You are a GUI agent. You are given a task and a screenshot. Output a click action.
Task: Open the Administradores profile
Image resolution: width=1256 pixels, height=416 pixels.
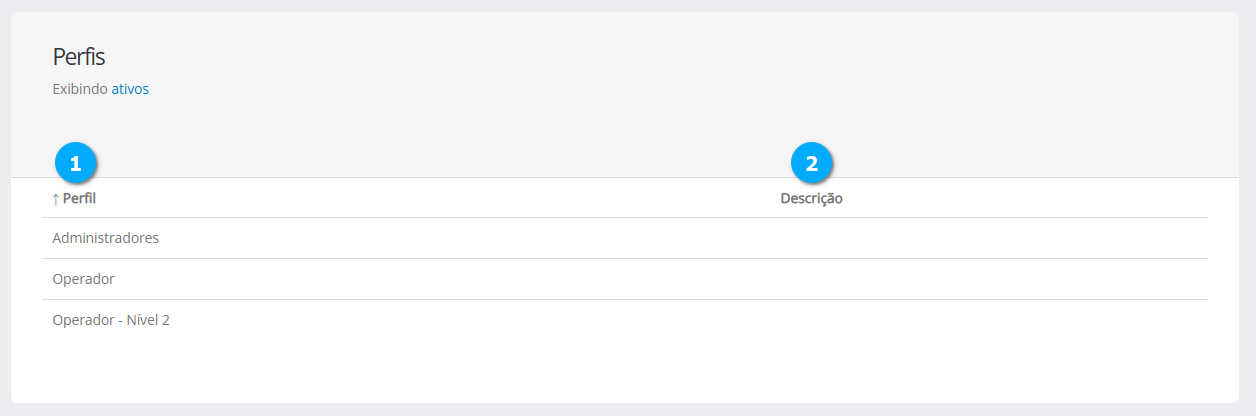106,238
